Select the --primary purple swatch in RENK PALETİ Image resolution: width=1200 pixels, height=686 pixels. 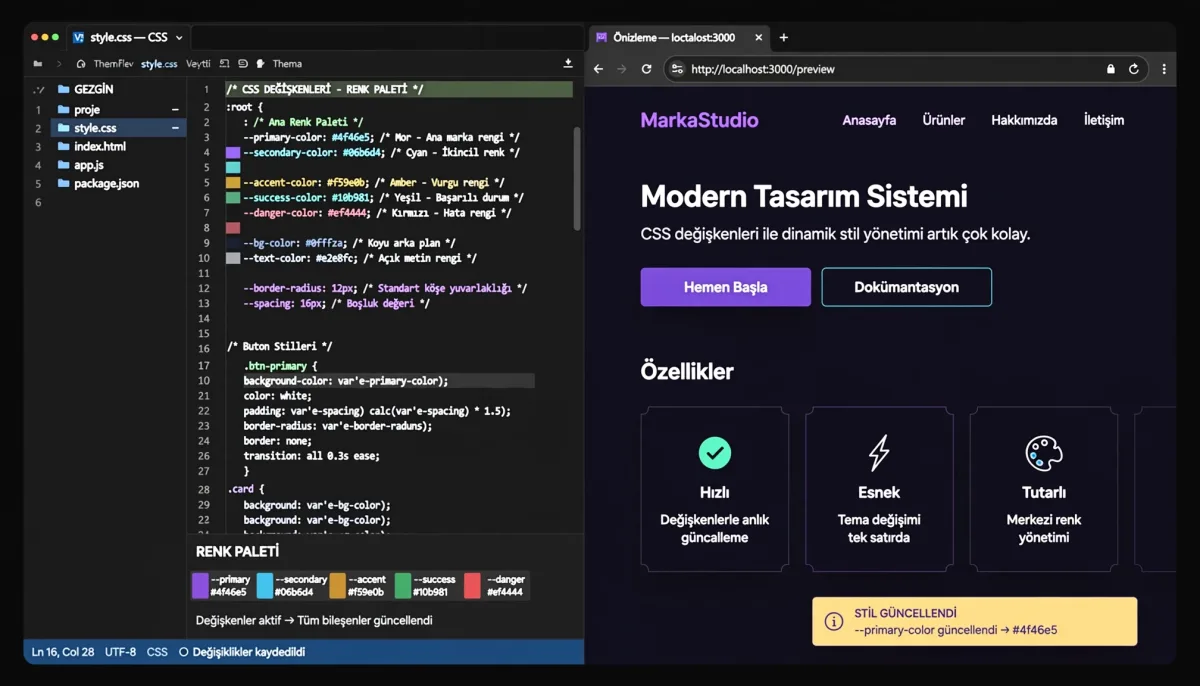[200, 585]
